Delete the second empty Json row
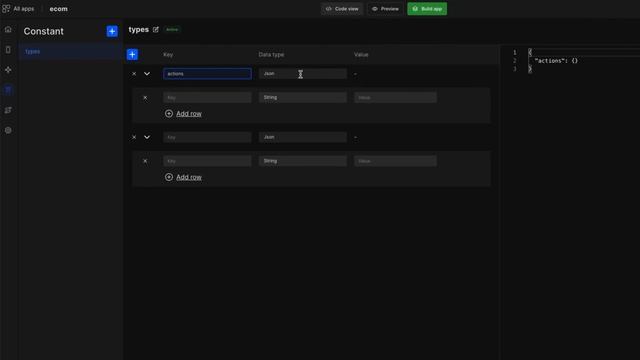The width and height of the screenshot is (640, 360). [x=134, y=137]
